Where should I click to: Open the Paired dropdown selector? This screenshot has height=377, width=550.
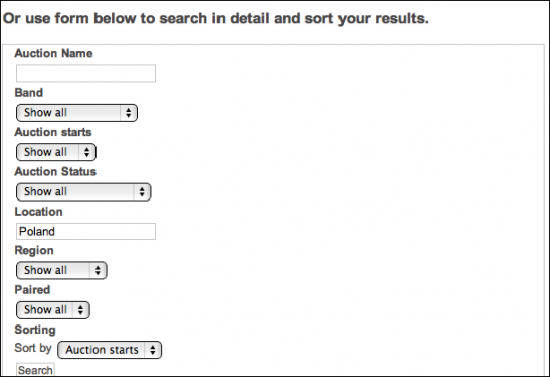coord(53,310)
